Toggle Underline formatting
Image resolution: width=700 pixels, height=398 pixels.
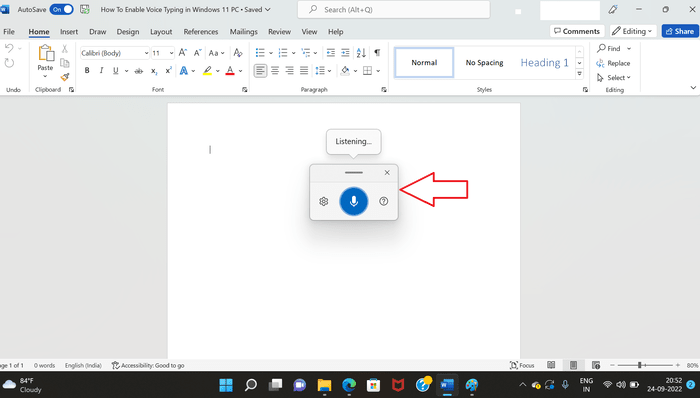click(116, 70)
